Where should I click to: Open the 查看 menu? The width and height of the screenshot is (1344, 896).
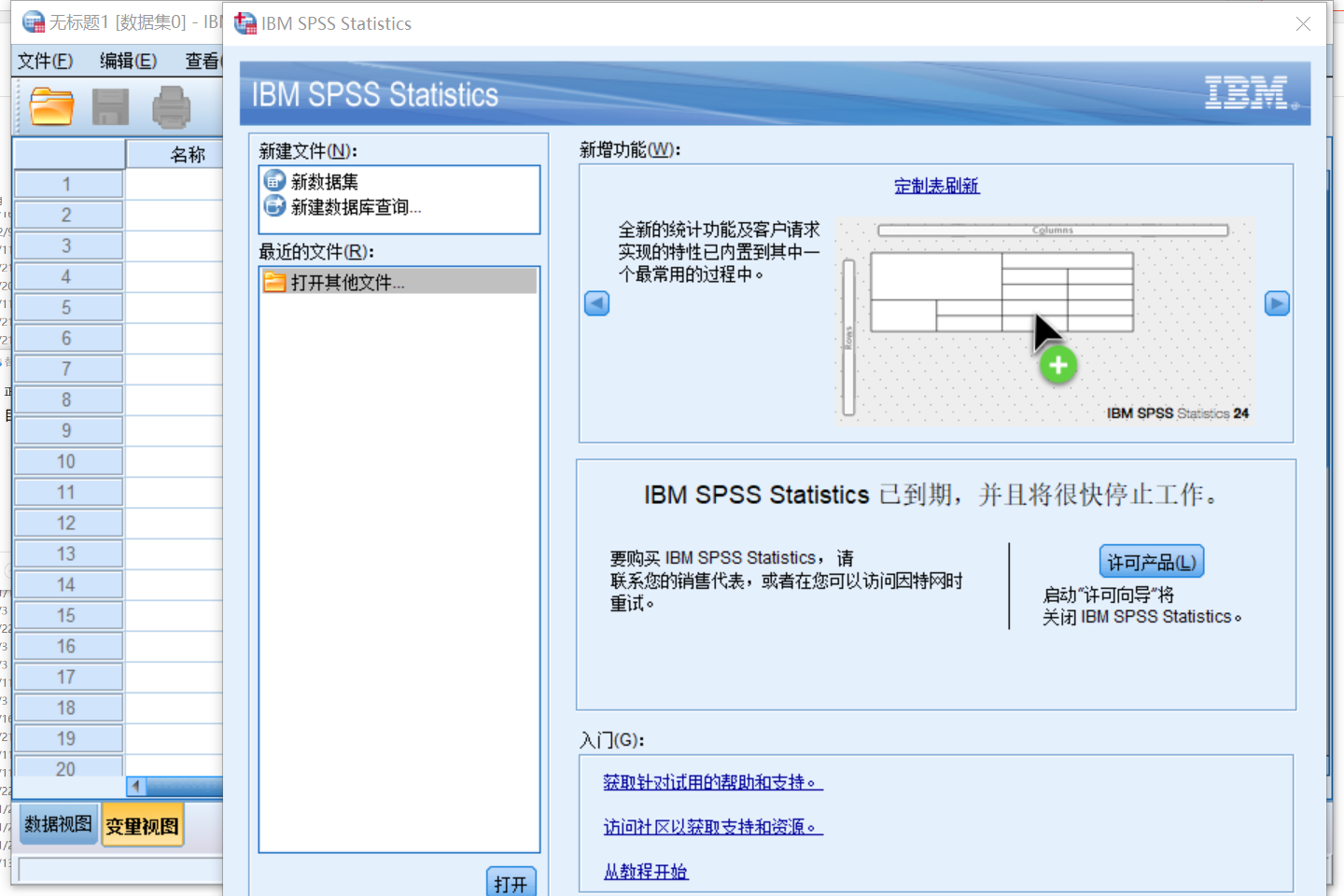tap(203, 61)
